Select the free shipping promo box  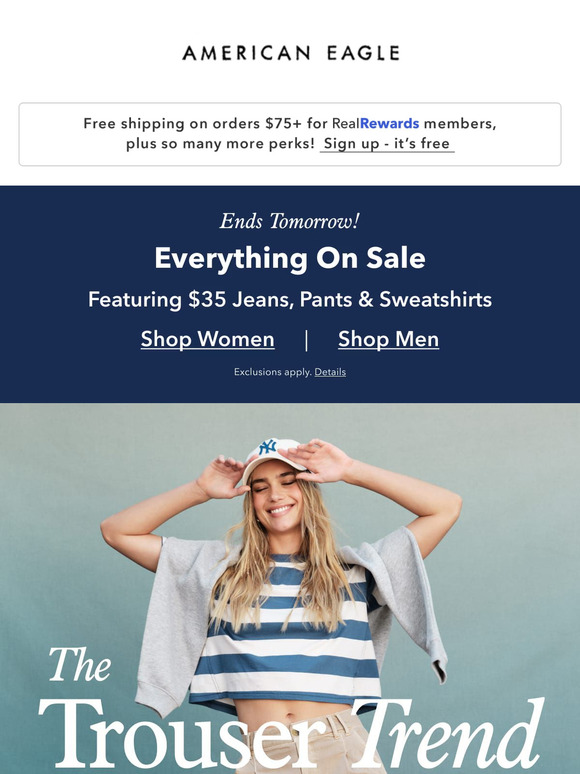[x=290, y=134]
